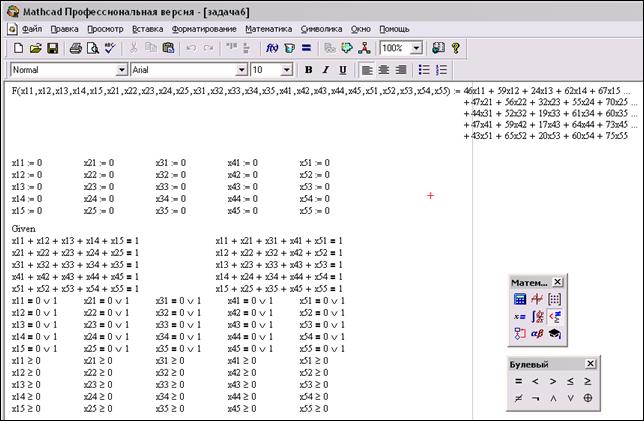Open the Matrix palette icon
644x421 pixels.
pyautogui.click(x=554, y=299)
